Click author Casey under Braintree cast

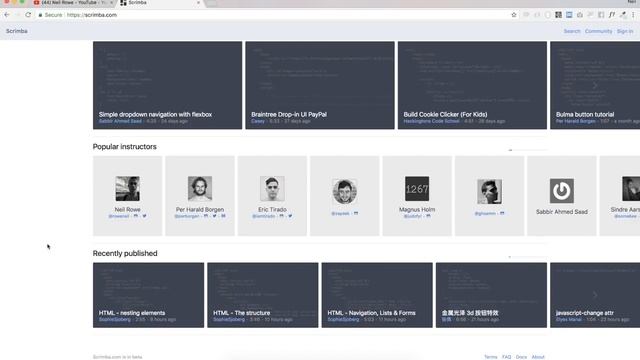click(x=258, y=121)
